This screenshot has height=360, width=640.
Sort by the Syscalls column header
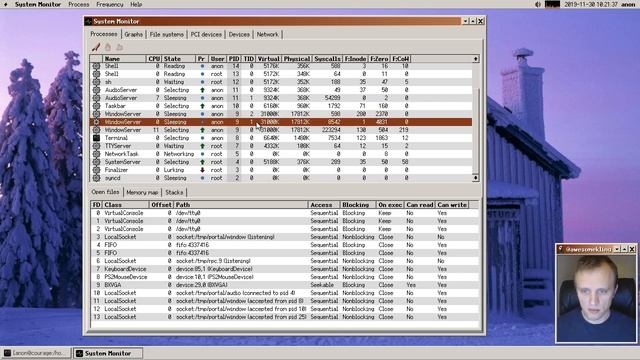pyautogui.click(x=327, y=59)
